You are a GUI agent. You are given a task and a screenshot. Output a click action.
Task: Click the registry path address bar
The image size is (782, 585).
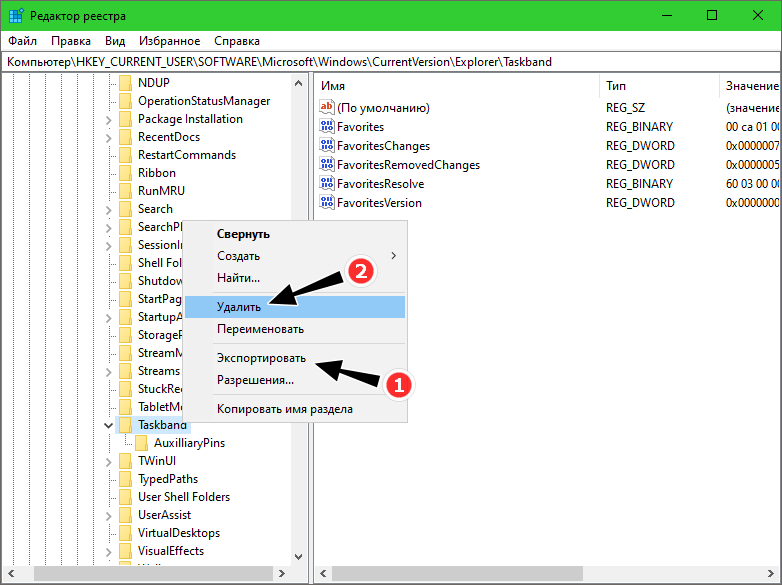(390, 62)
